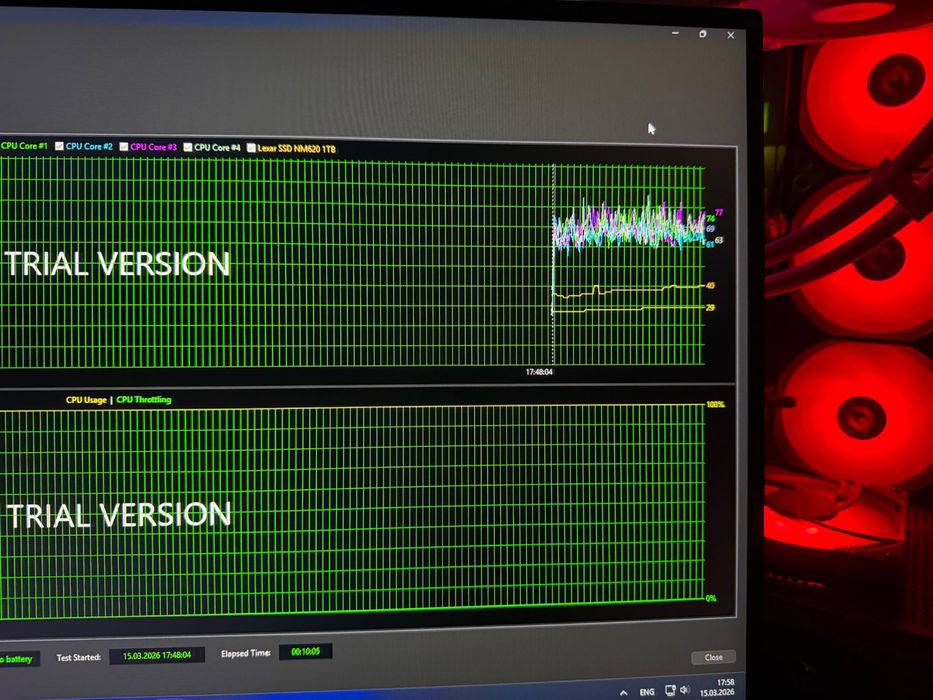Click the Close button
Screen dimensions: 933x700
point(713,657)
